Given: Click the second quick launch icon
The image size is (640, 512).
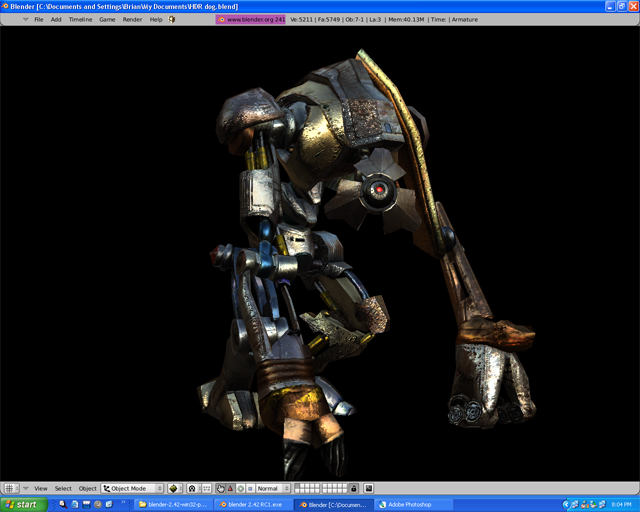Looking at the screenshot, I should click(75, 504).
